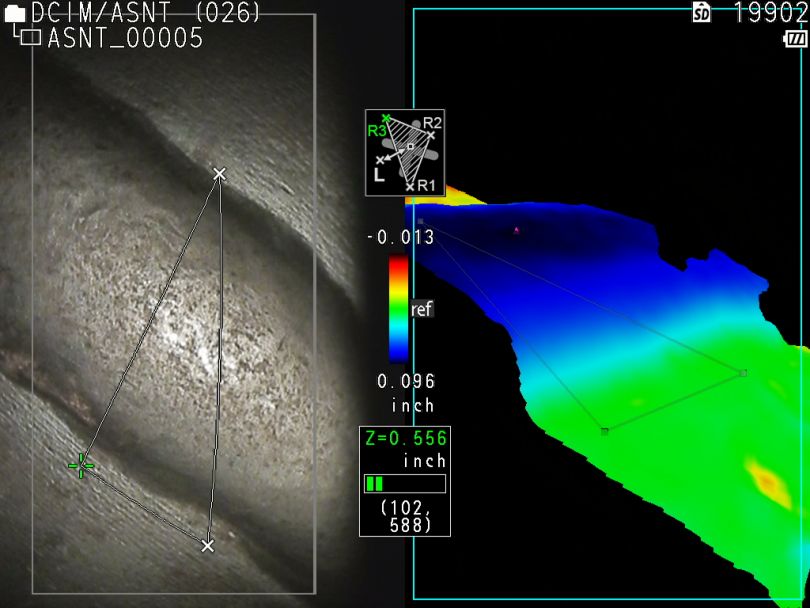Select the ASNT_00005 file icon
810x608 pixels.
tap(31, 38)
